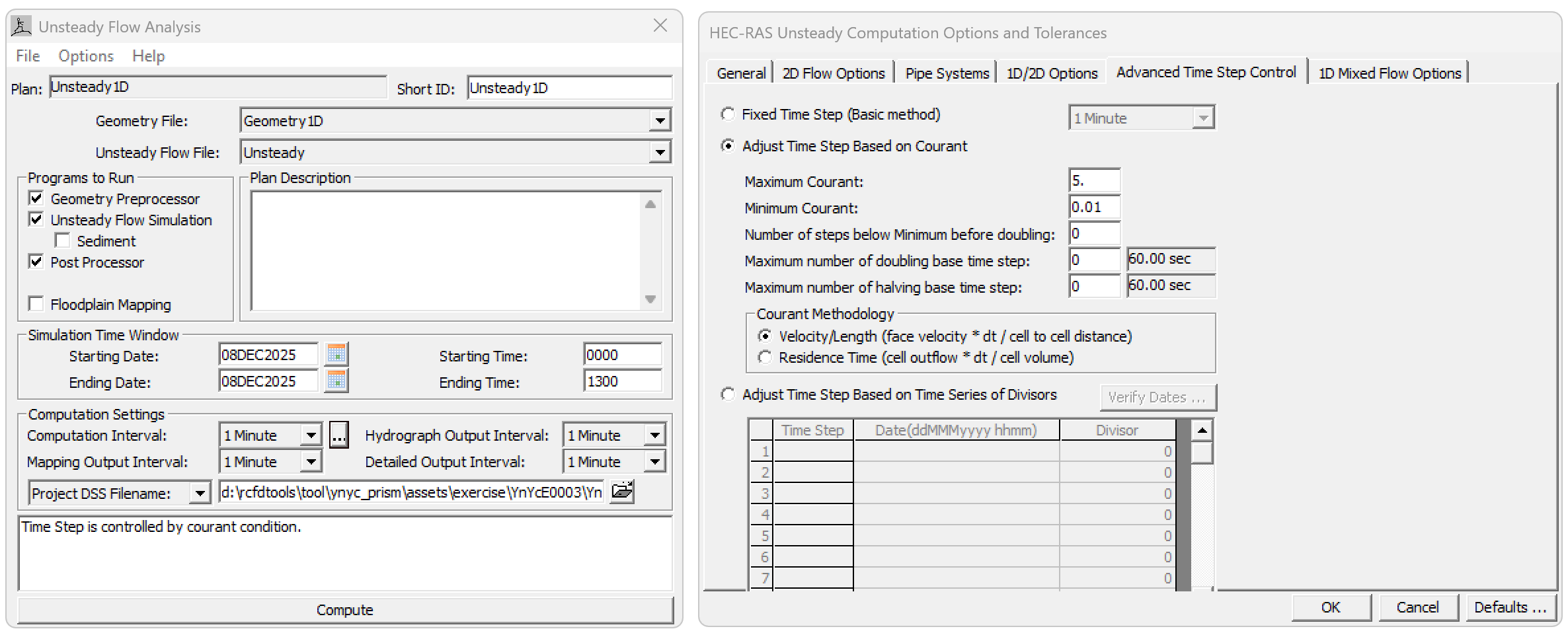The width and height of the screenshot is (1568, 633).
Task: Open Computation Interval dropdown
Action: 311,435
